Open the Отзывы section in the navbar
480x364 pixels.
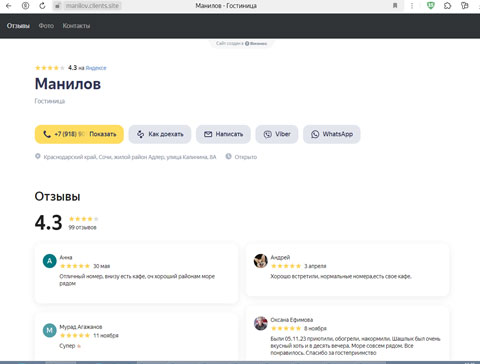18,26
